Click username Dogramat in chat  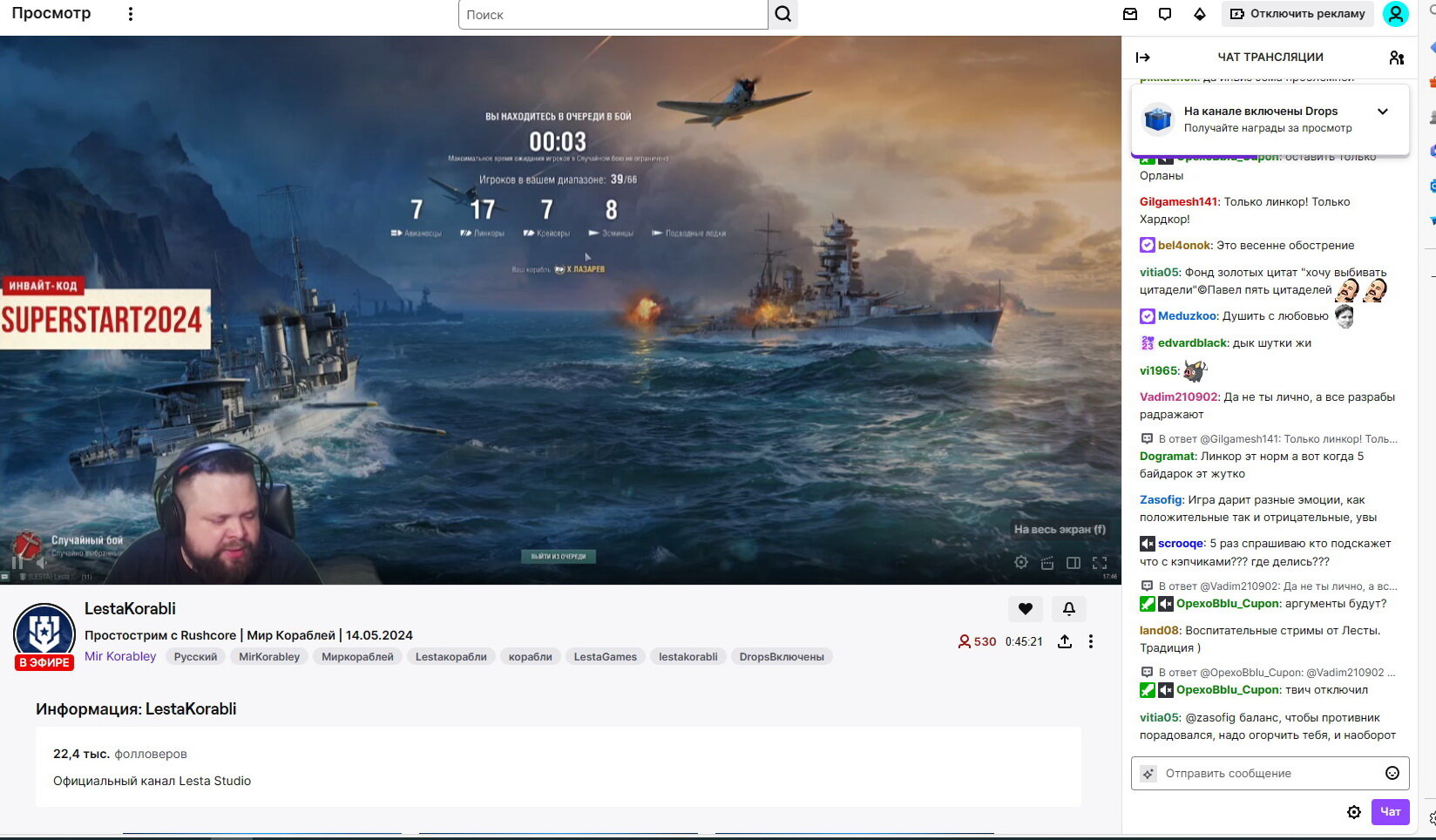click(1168, 456)
